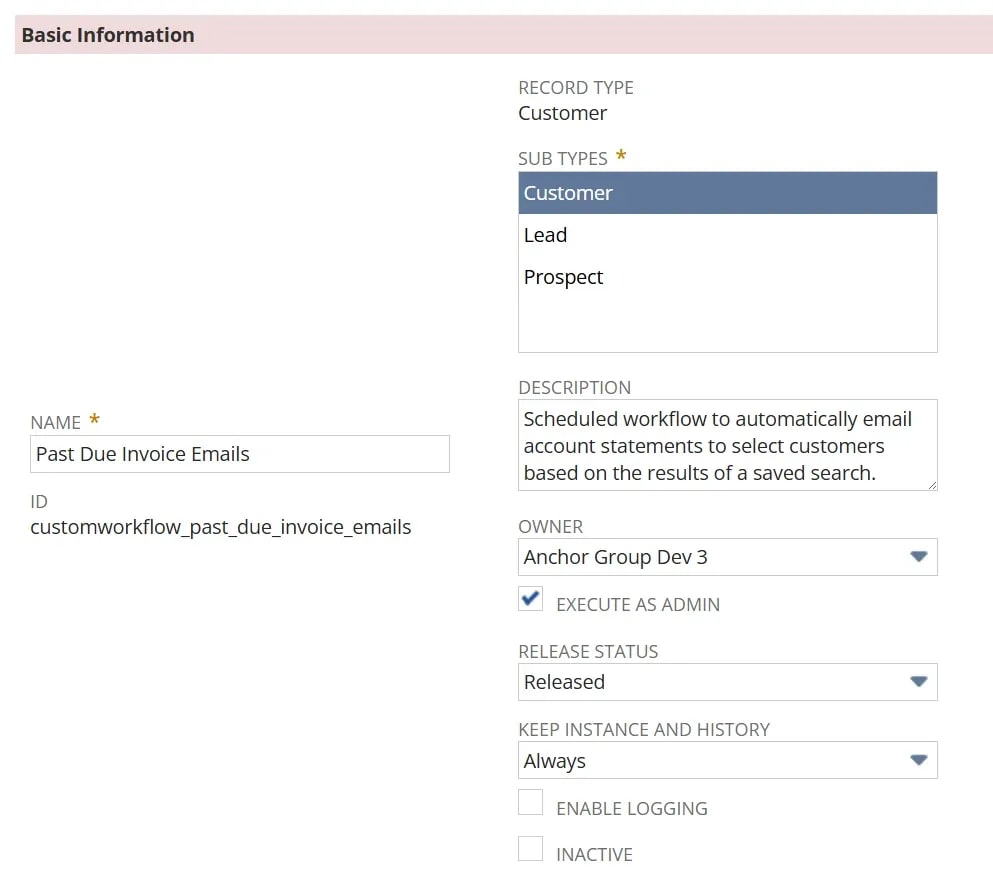Click the Customer record type value
Viewport: 993px width, 874px height.
(562, 113)
